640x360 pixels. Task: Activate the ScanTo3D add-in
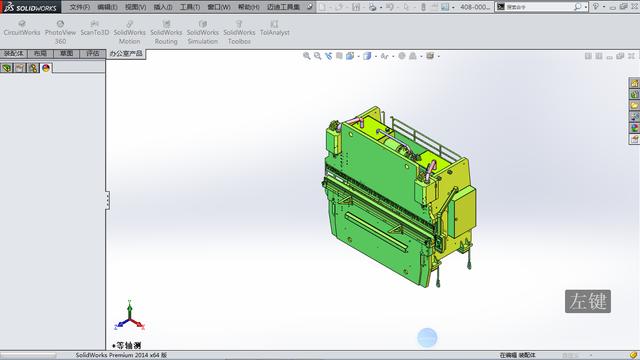click(95, 28)
